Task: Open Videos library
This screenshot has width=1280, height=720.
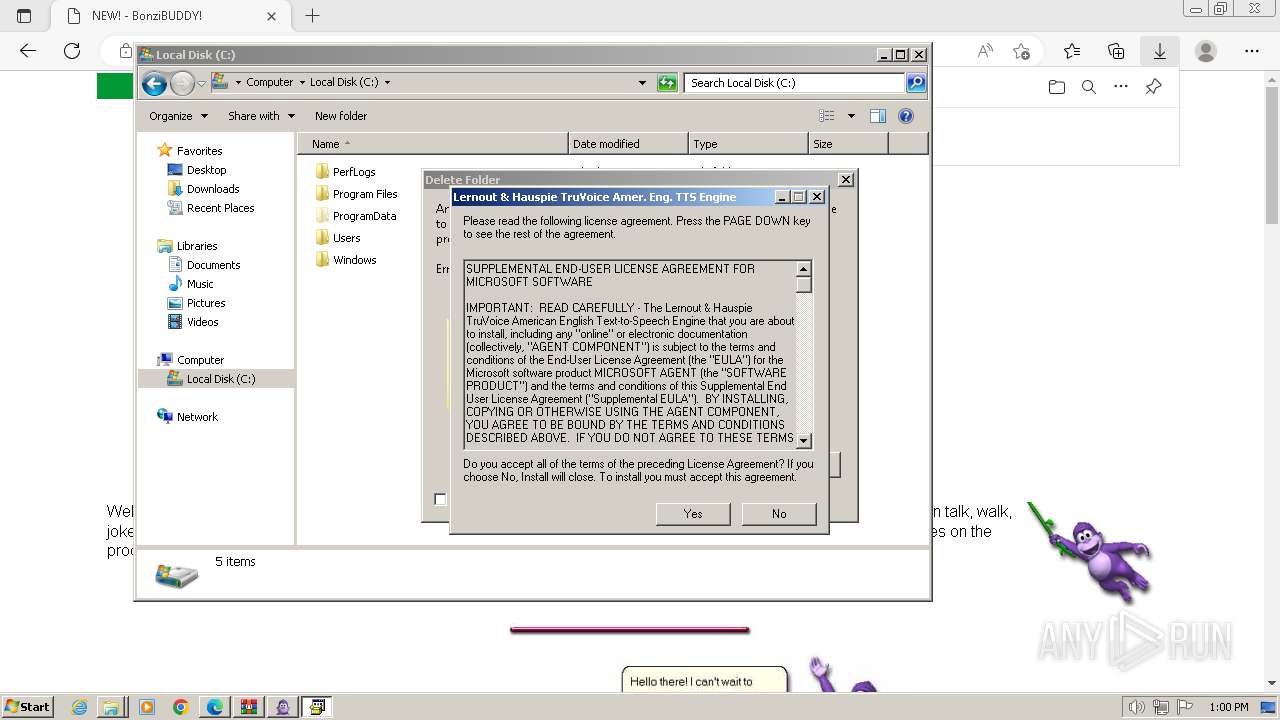Action: [x=202, y=322]
